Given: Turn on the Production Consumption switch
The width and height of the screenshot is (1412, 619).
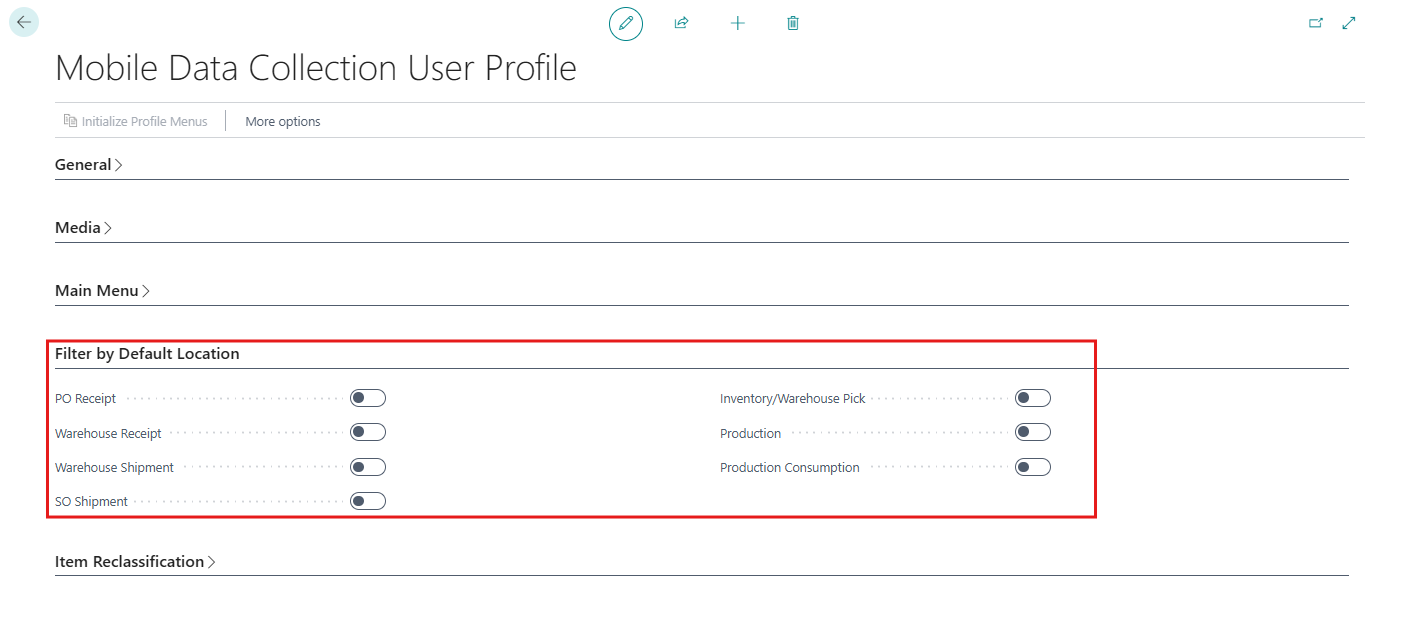Looking at the screenshot, I should pos(1033,466).
